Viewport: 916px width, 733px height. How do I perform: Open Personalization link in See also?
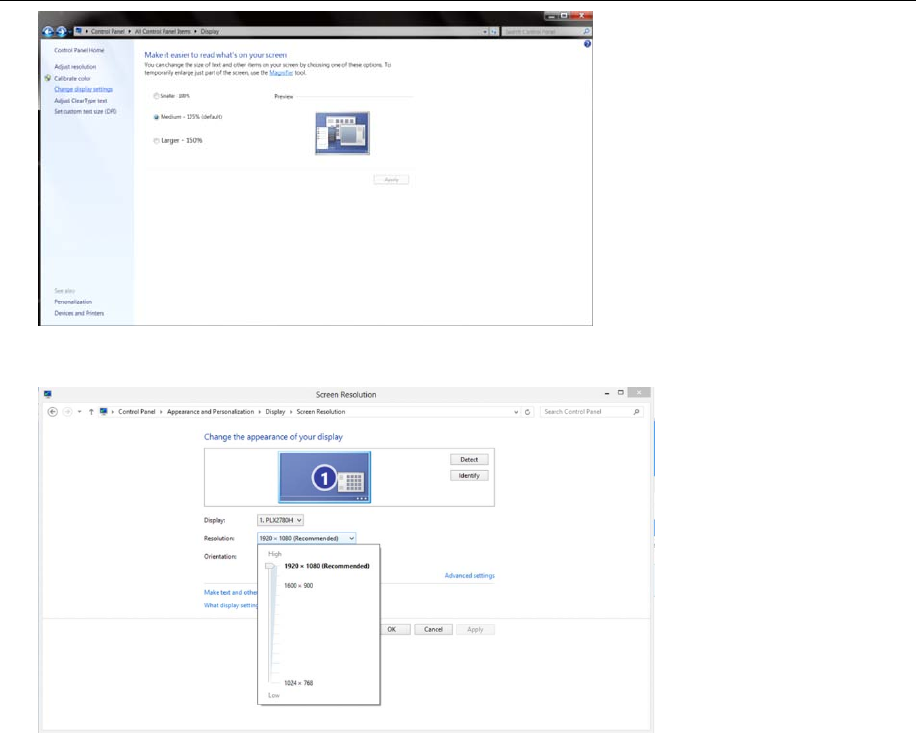click(x=73, y=302)
